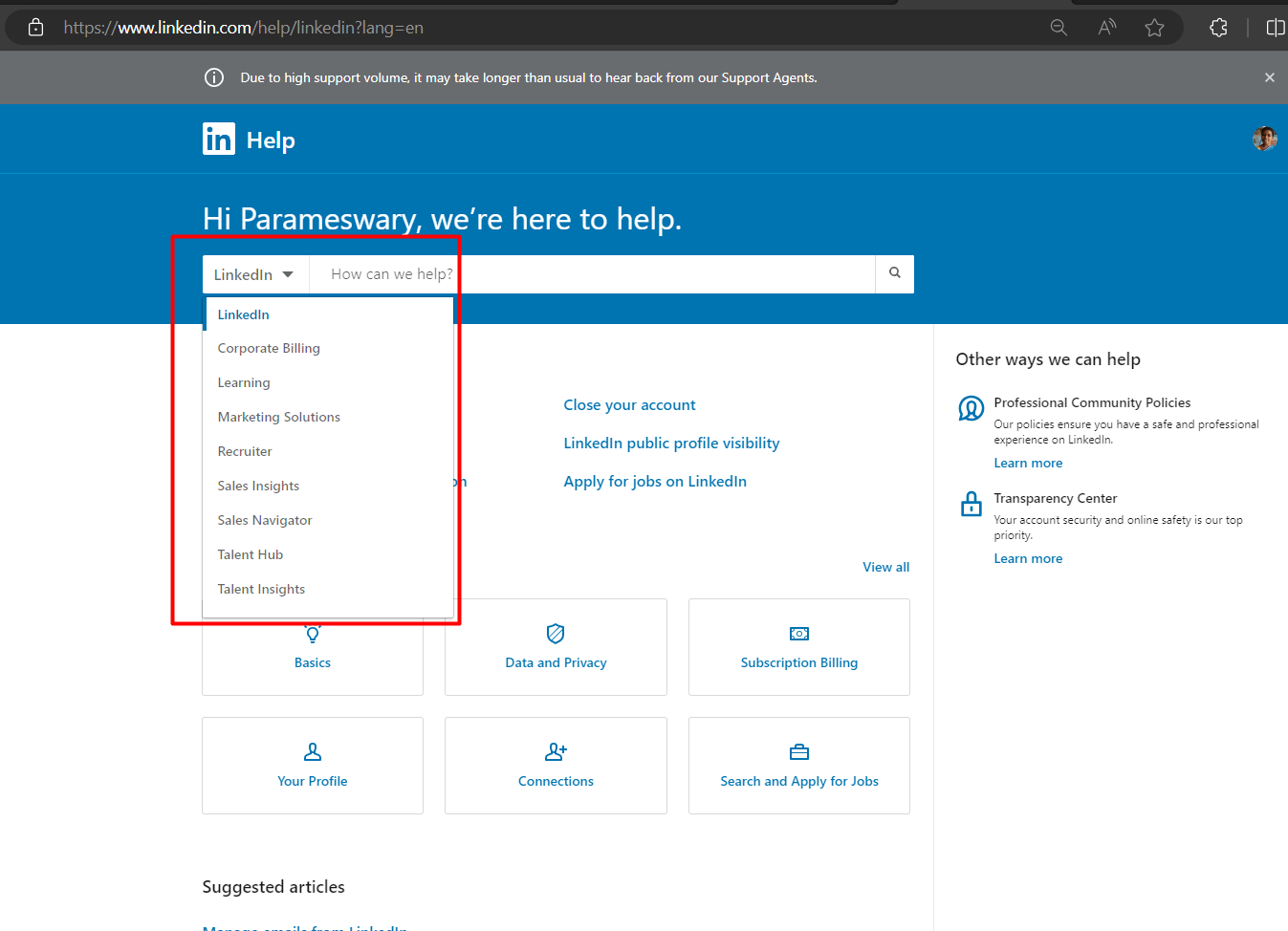Open the Close your account link
The height and width of the screenshot is (931, 1288).
pos(629,405)
